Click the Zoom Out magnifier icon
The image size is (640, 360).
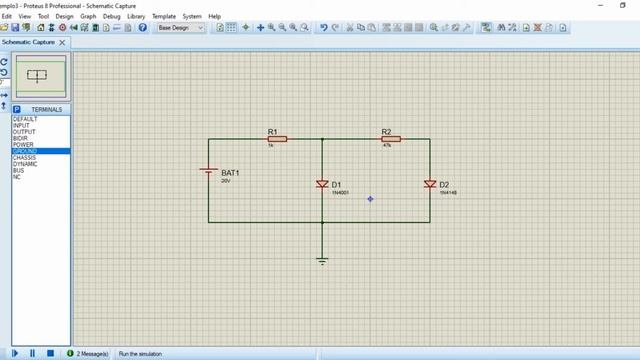click(x=282, y=27)
